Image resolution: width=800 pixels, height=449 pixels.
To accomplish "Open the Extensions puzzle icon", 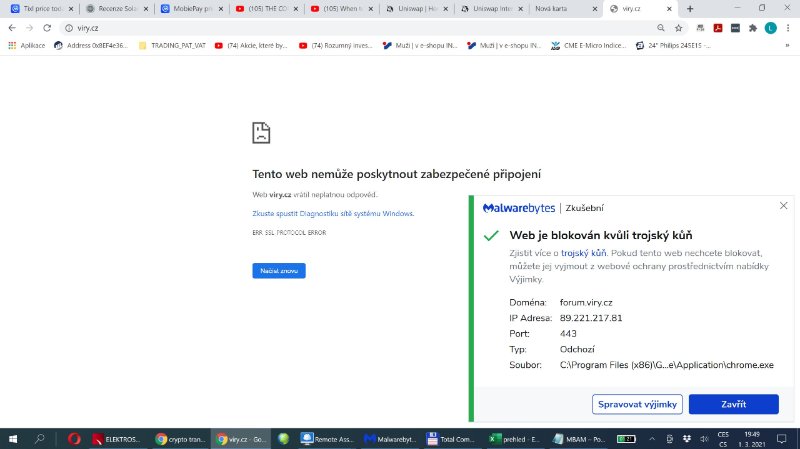I will [x=753, y=28].
